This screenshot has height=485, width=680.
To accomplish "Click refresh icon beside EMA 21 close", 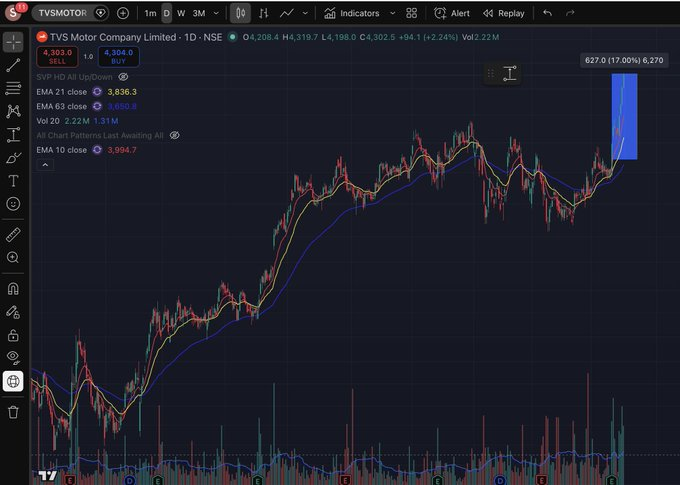I will (x=97, y=92).
